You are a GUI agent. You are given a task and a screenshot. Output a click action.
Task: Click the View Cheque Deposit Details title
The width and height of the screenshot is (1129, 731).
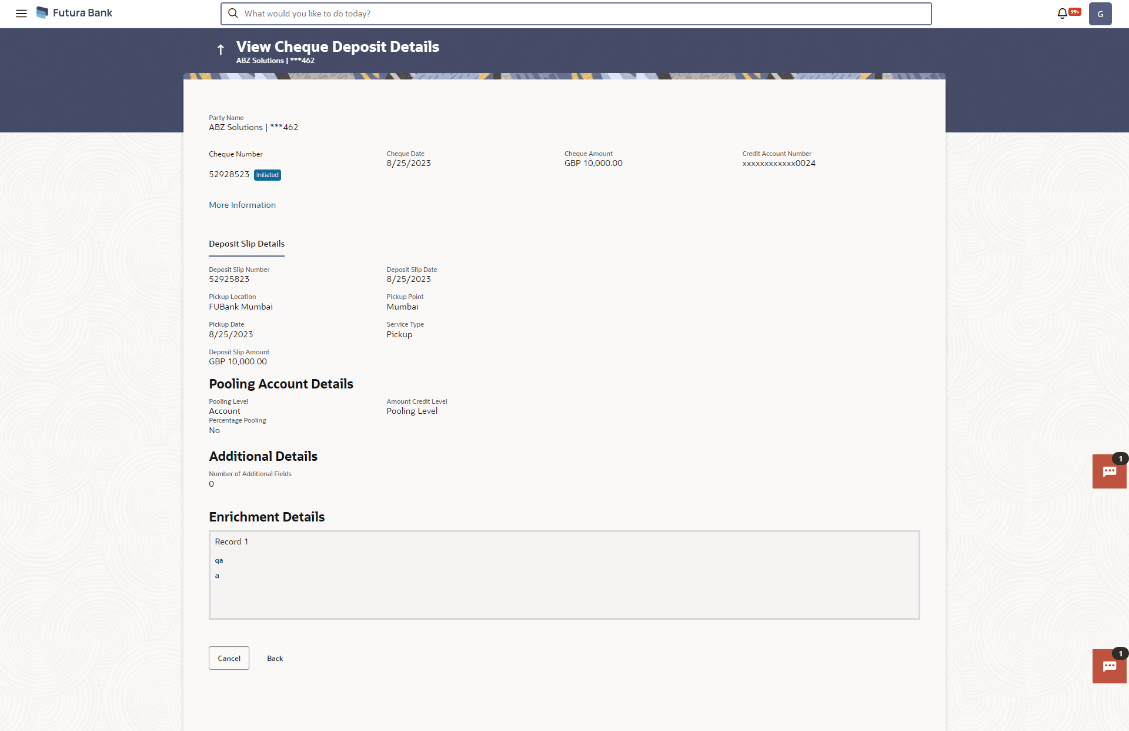pyautogui.click(x=338, y=47)
